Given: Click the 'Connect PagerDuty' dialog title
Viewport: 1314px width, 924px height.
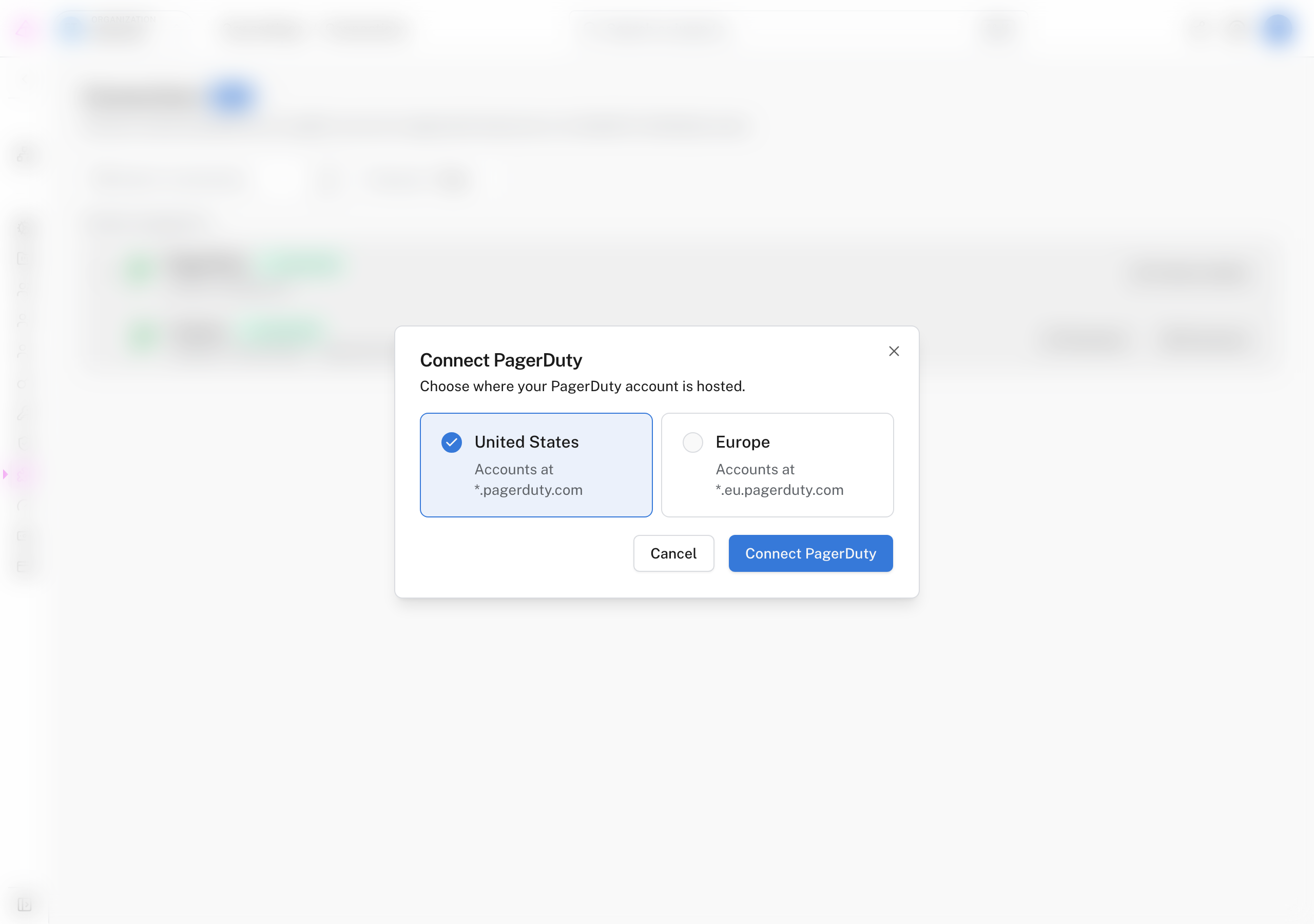Looking at the screenshot, I should tap(501, 360).
